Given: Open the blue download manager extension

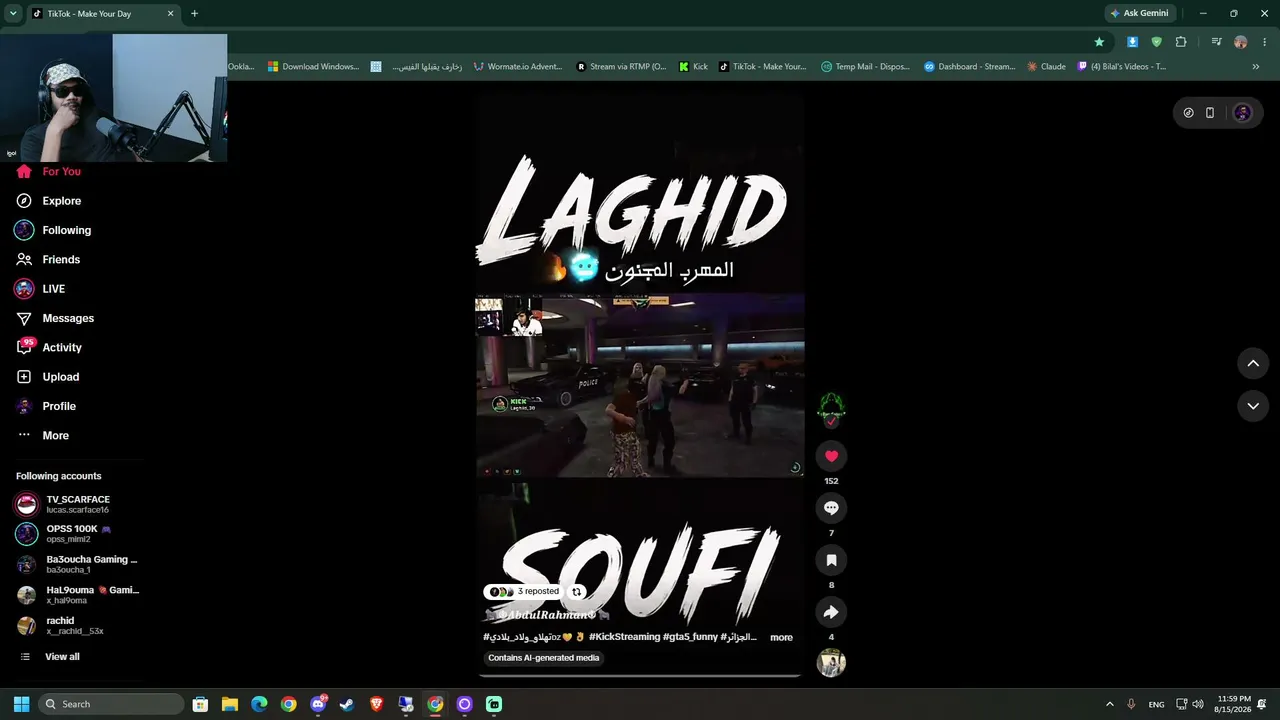Looking at the screenshot, I should [x=1132, y=42].
